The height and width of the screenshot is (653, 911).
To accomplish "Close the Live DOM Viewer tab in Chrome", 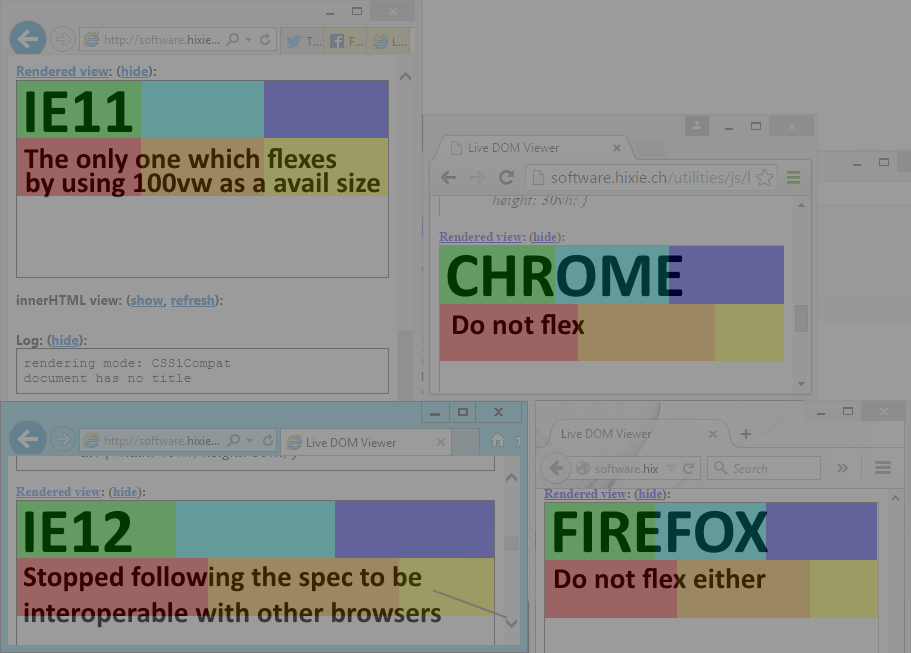I will pyautogui.click(x=617, y=148).
